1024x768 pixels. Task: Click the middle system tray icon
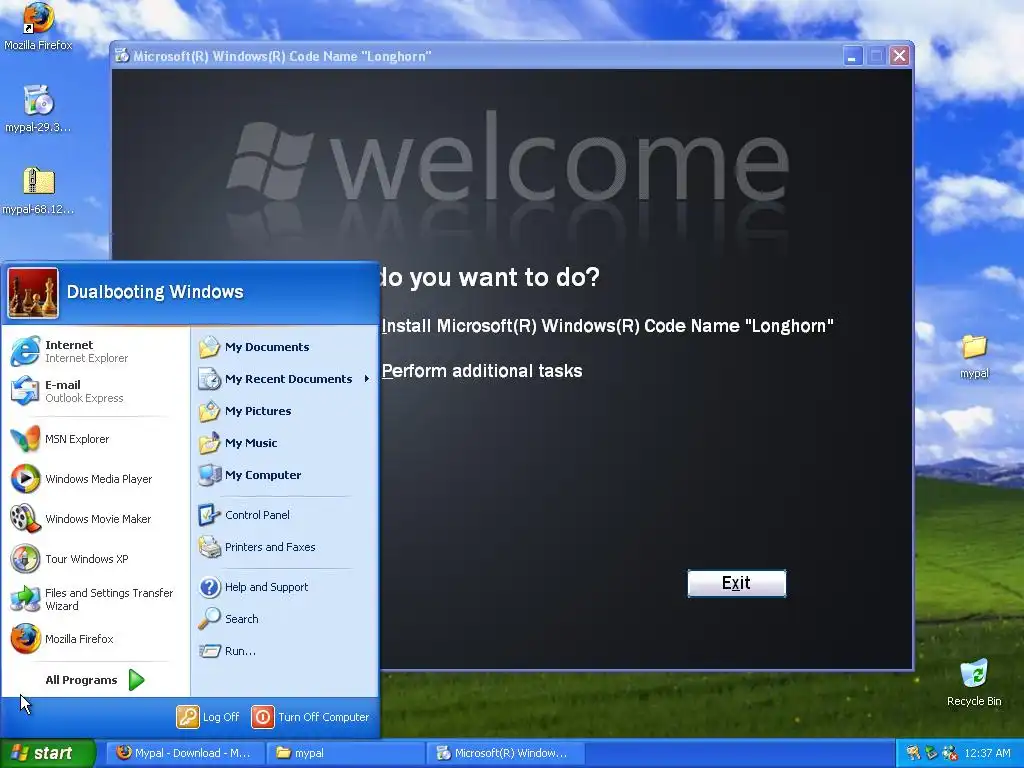coord(931,753)
